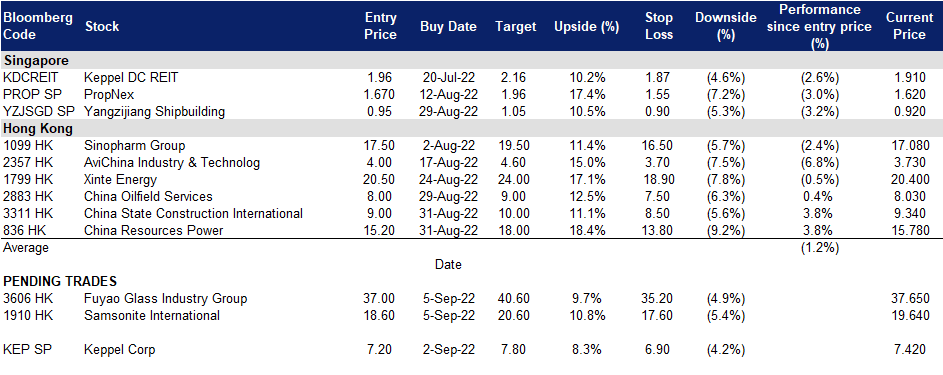Click the Keppel DC REIT stock name
This screenshot has width=943, height=375.
tap(131, 78)
